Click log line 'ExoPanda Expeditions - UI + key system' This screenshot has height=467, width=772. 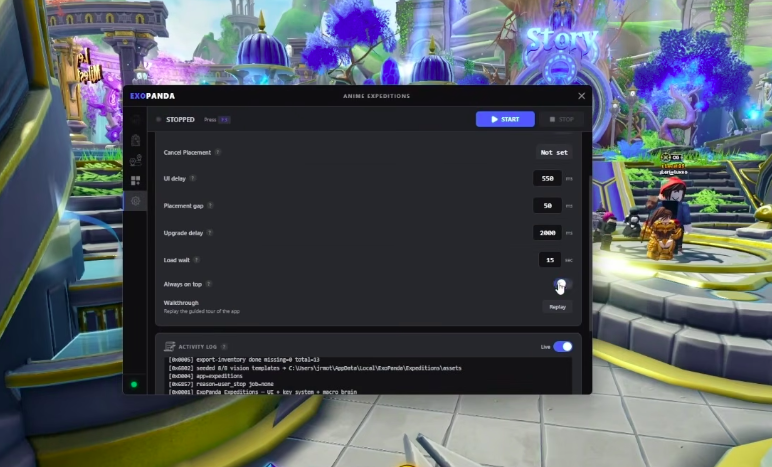coord(263,392)
